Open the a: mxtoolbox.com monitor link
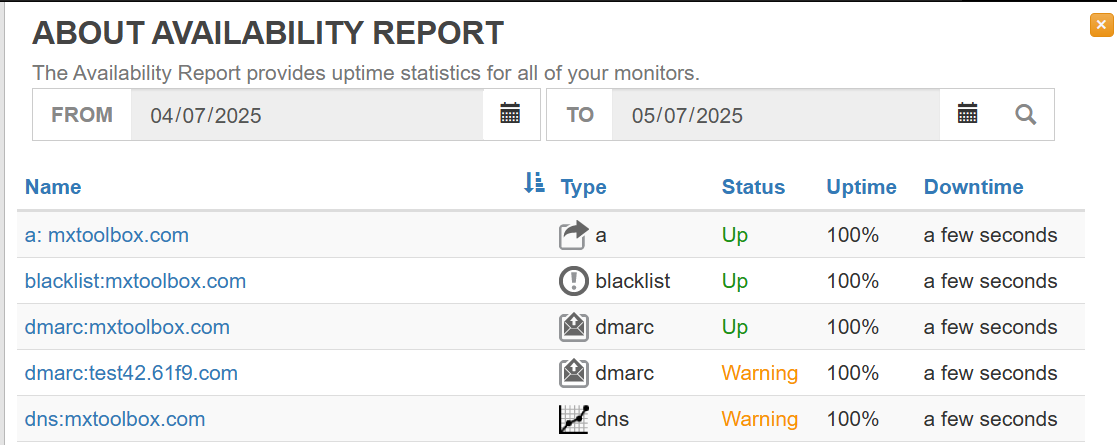 click(107, 235)
